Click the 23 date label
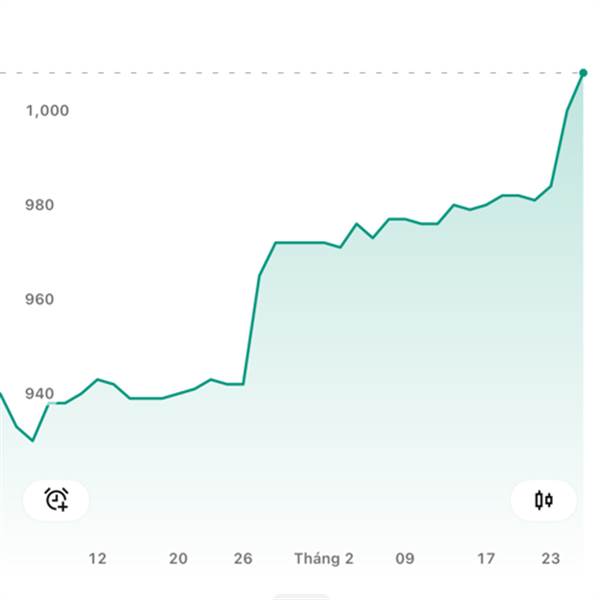Screen dimensions: 600x600 [550, 559]
